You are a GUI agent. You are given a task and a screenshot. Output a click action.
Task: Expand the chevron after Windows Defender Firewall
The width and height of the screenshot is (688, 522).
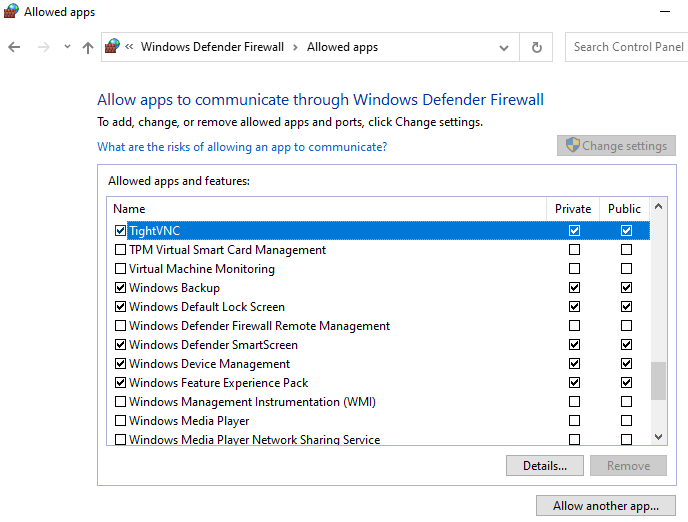click(295, 47)
